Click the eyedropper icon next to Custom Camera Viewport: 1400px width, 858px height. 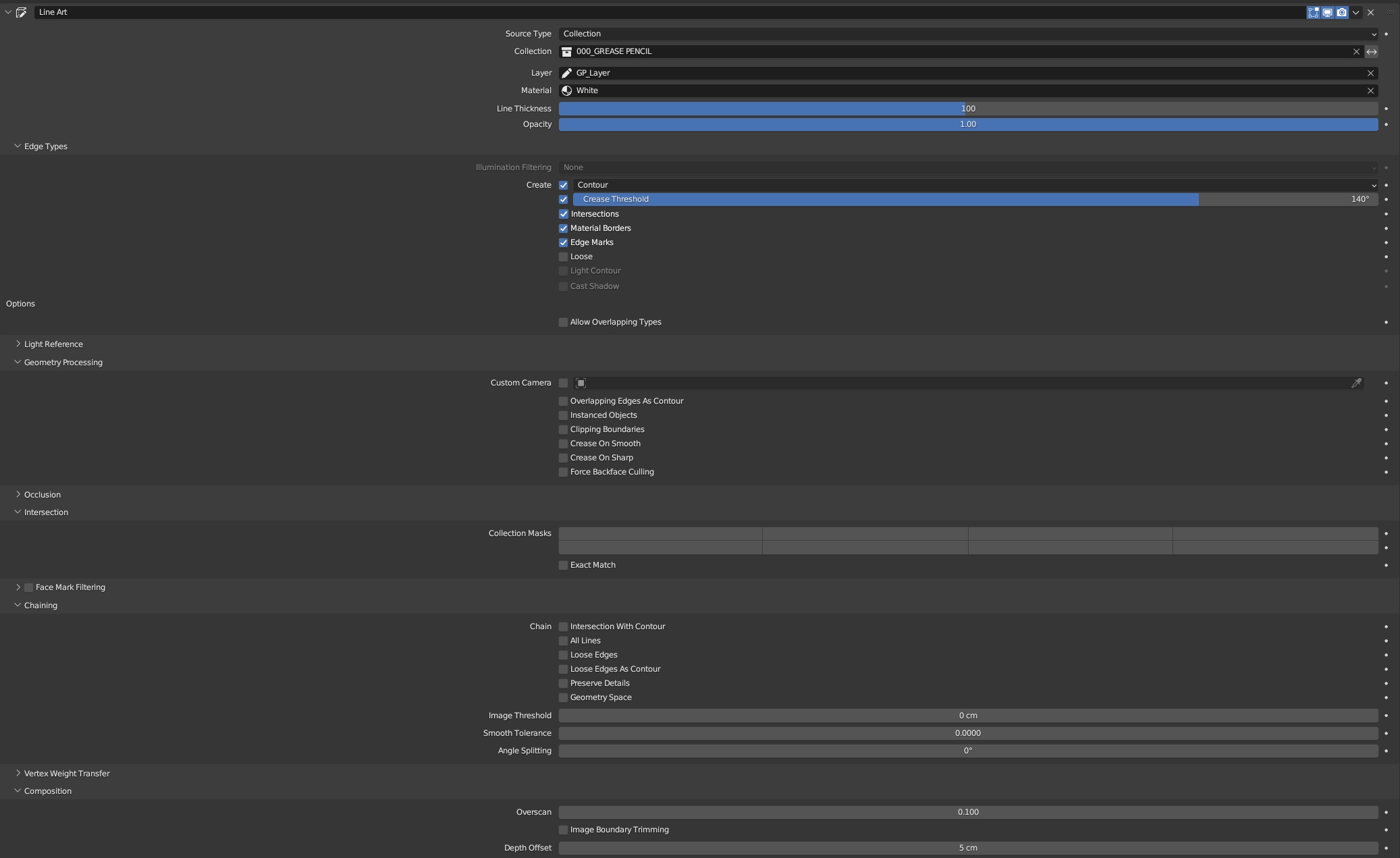pos(1357,383)
